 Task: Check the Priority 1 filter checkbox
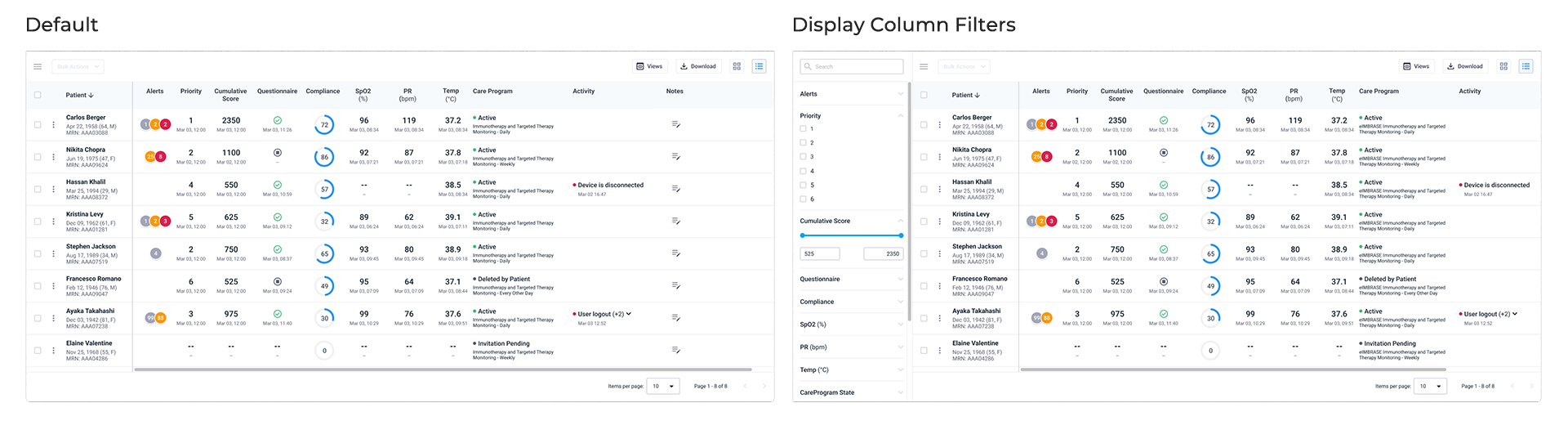click(x=803, y=129)
